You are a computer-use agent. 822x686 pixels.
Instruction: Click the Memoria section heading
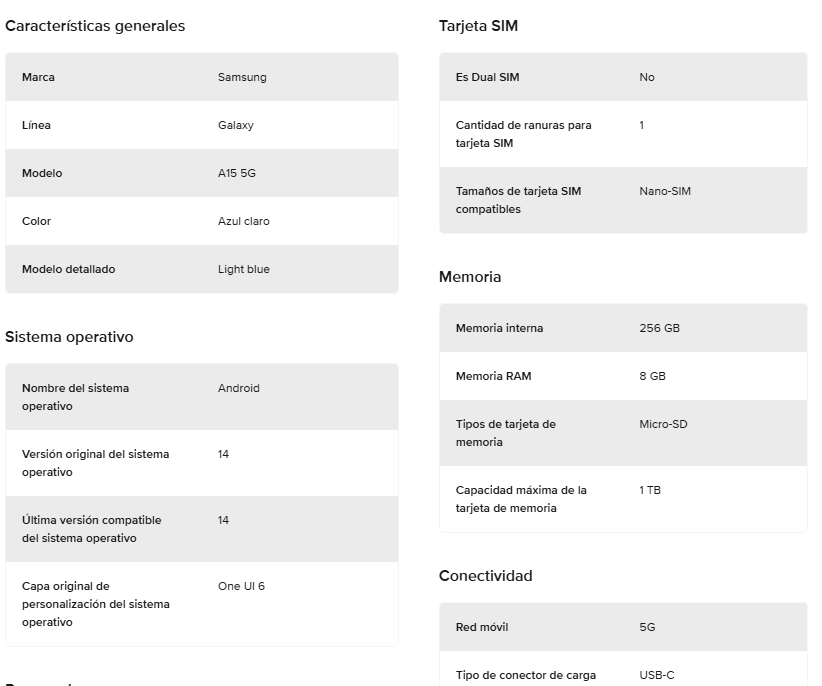point(470,277)
